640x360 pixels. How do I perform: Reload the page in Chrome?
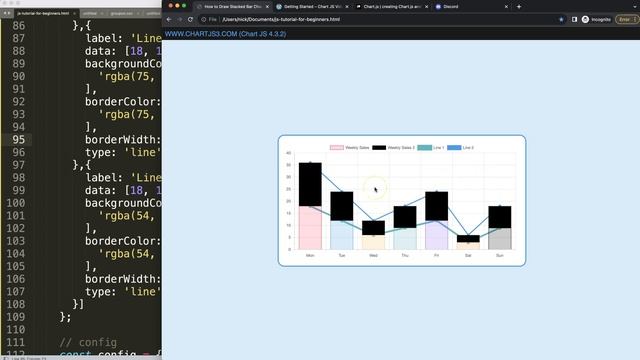pos(190,19)
